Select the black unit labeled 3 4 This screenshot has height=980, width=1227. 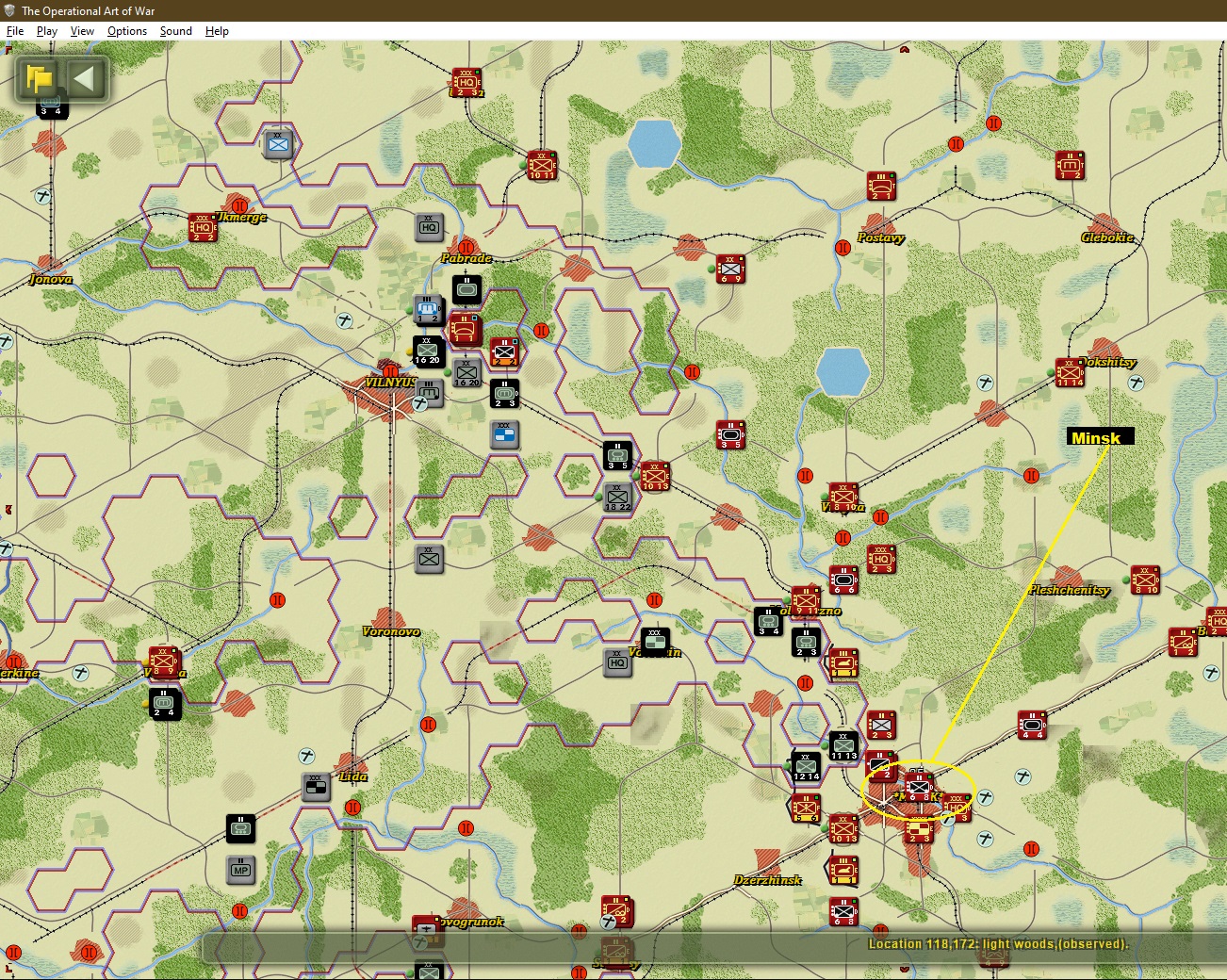[x=768, y=621]
